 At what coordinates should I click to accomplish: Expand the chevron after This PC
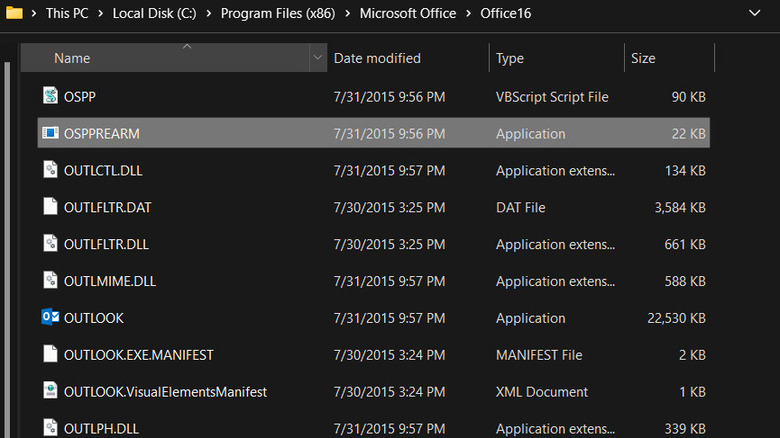click(x=100, y=13)
